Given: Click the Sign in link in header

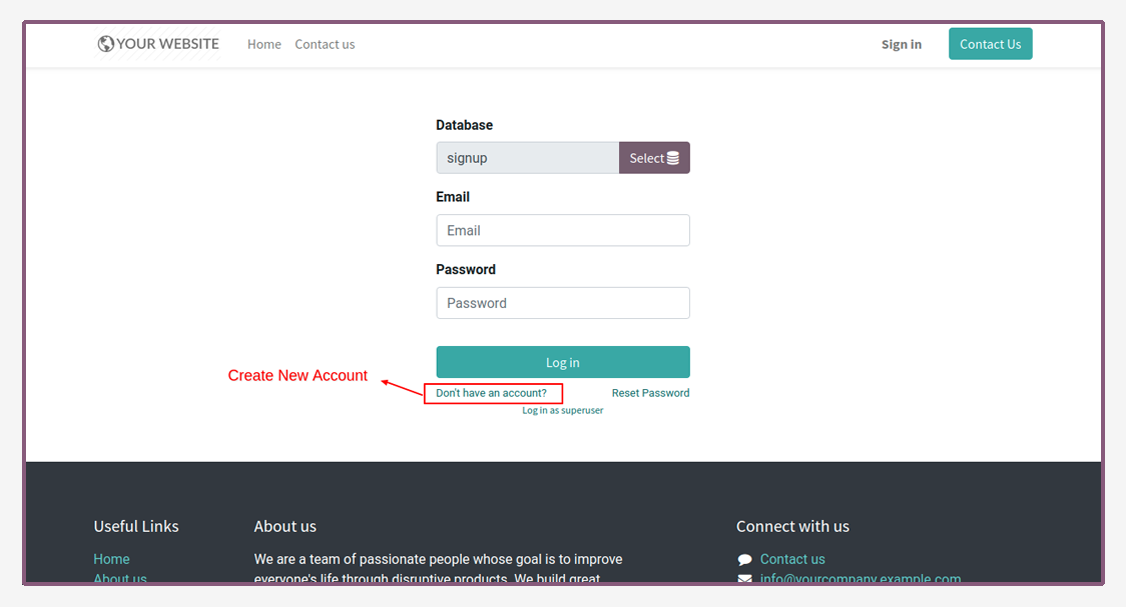Looking at the screenshot, I should [x=901, y=45].
